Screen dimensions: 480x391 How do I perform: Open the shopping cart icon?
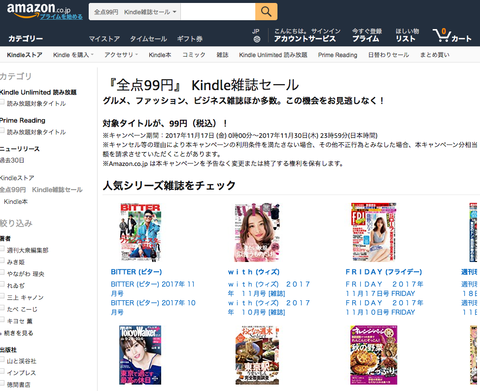(452, 35)
